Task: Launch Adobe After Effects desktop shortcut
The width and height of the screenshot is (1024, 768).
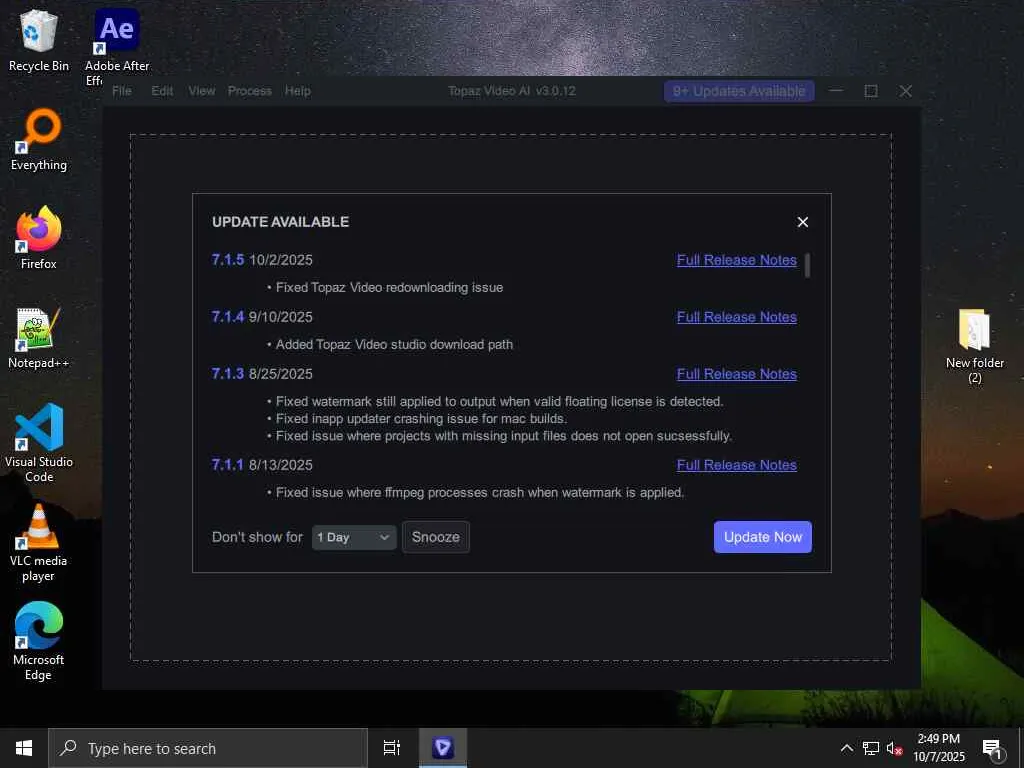Action: 117,46
